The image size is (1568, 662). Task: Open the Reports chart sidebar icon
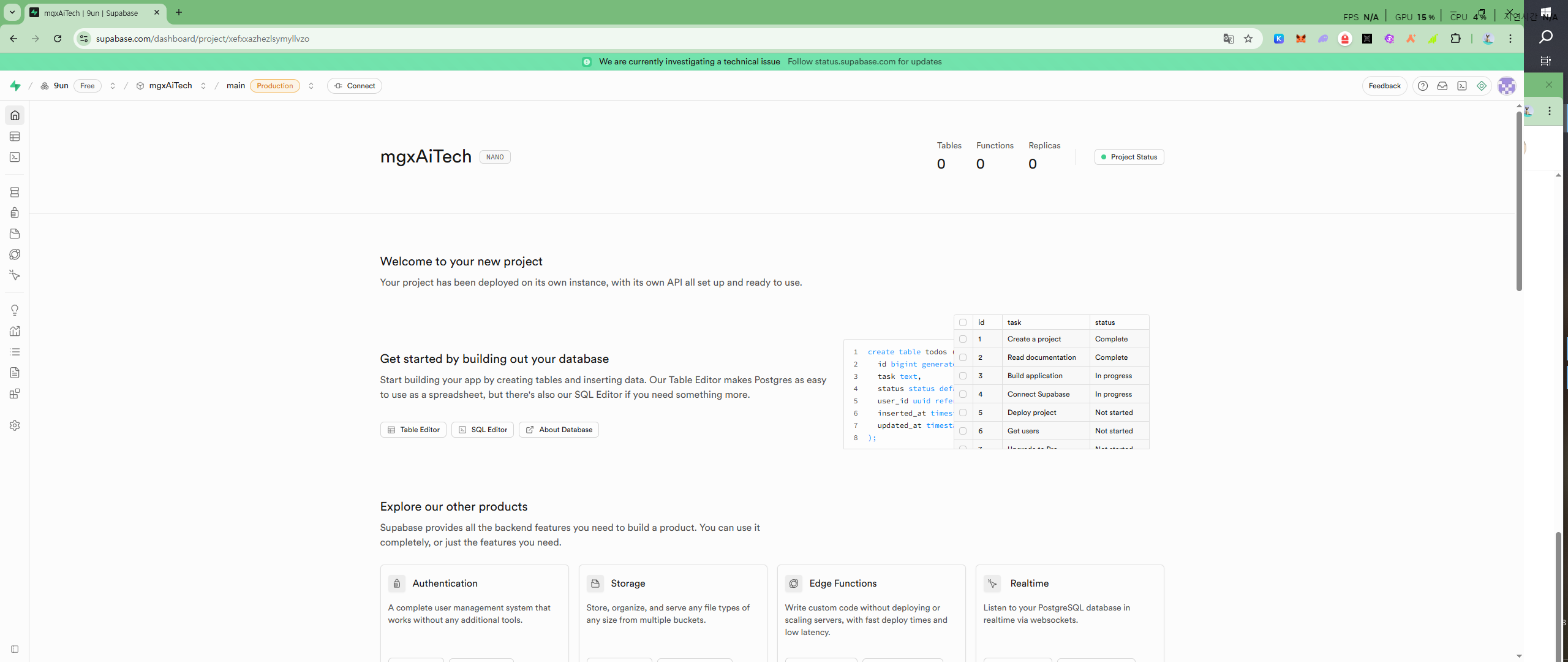click(x=15, y=331)
